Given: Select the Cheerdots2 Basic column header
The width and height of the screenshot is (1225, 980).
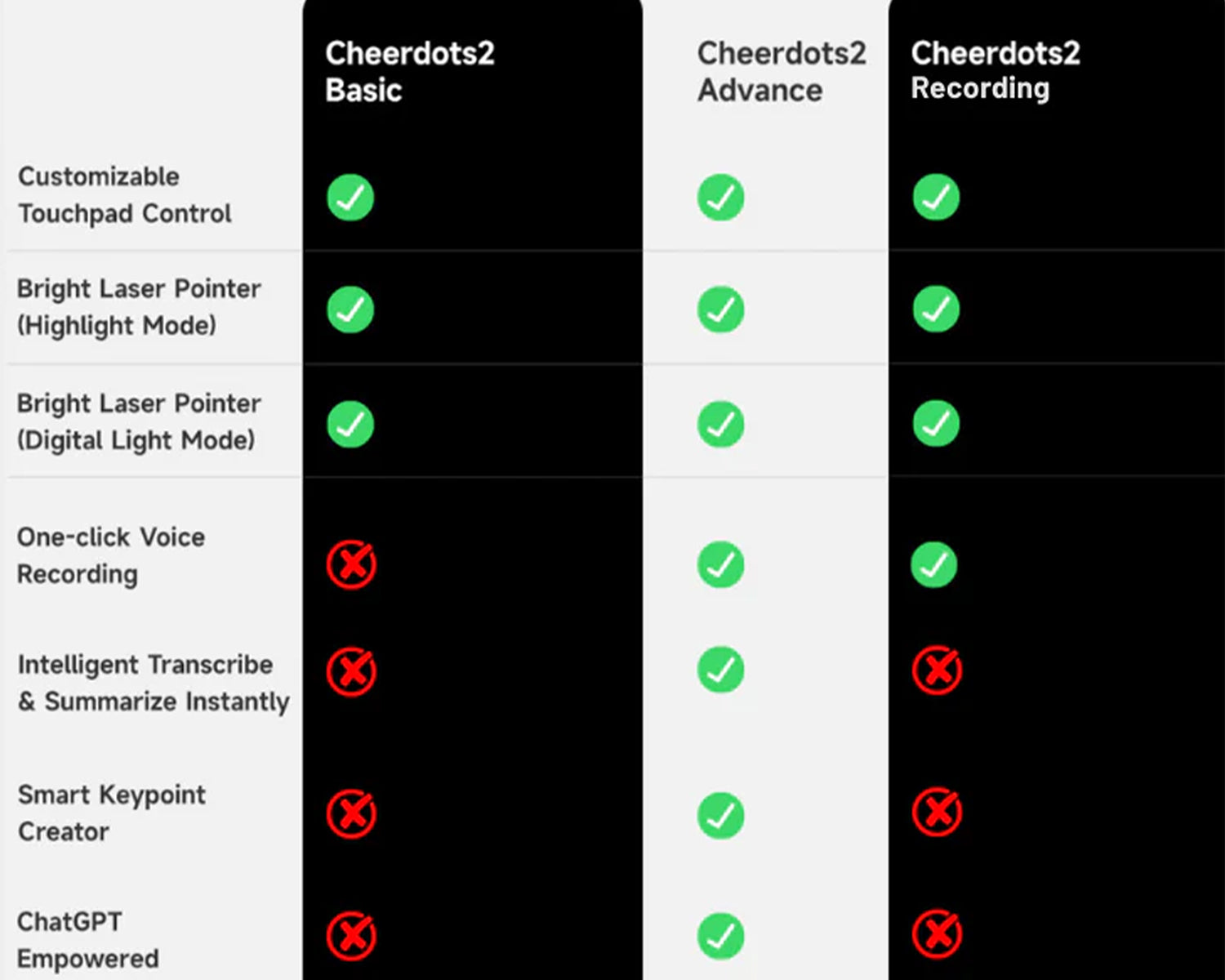Looking at the screenshot, I should point(410,72).
